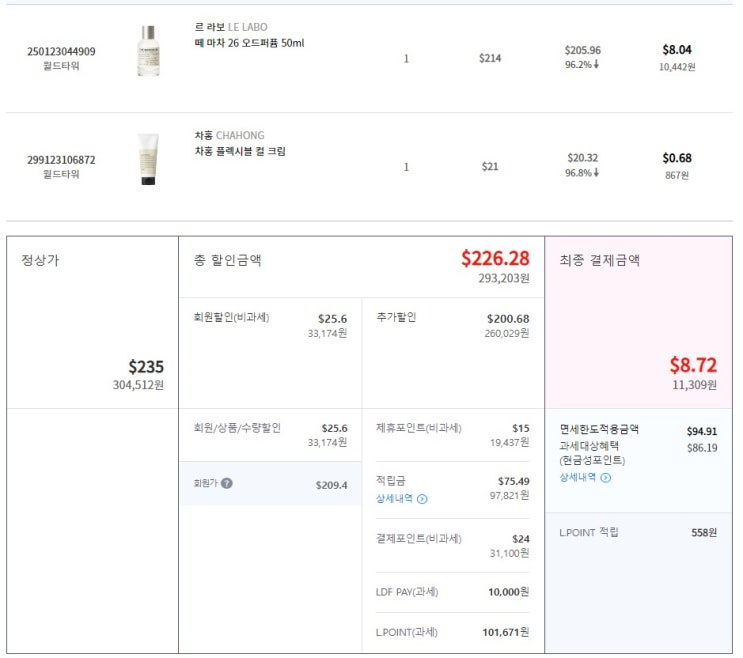The height and width of the screenshot is (658, 743).
Task: Open product name 차홍 플렉시블 컬 크림
Action: click(x=240, y=151)
